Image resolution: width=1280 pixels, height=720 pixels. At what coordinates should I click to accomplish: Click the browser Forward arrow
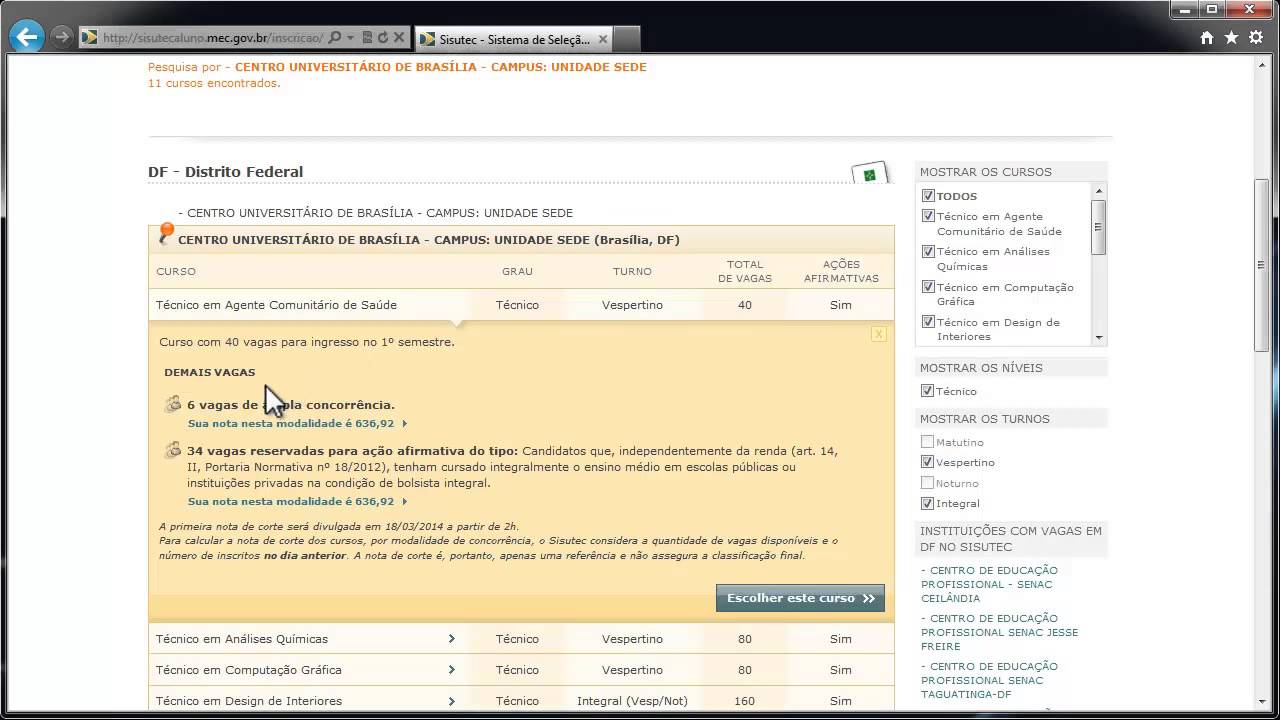(x=61, y=37)
